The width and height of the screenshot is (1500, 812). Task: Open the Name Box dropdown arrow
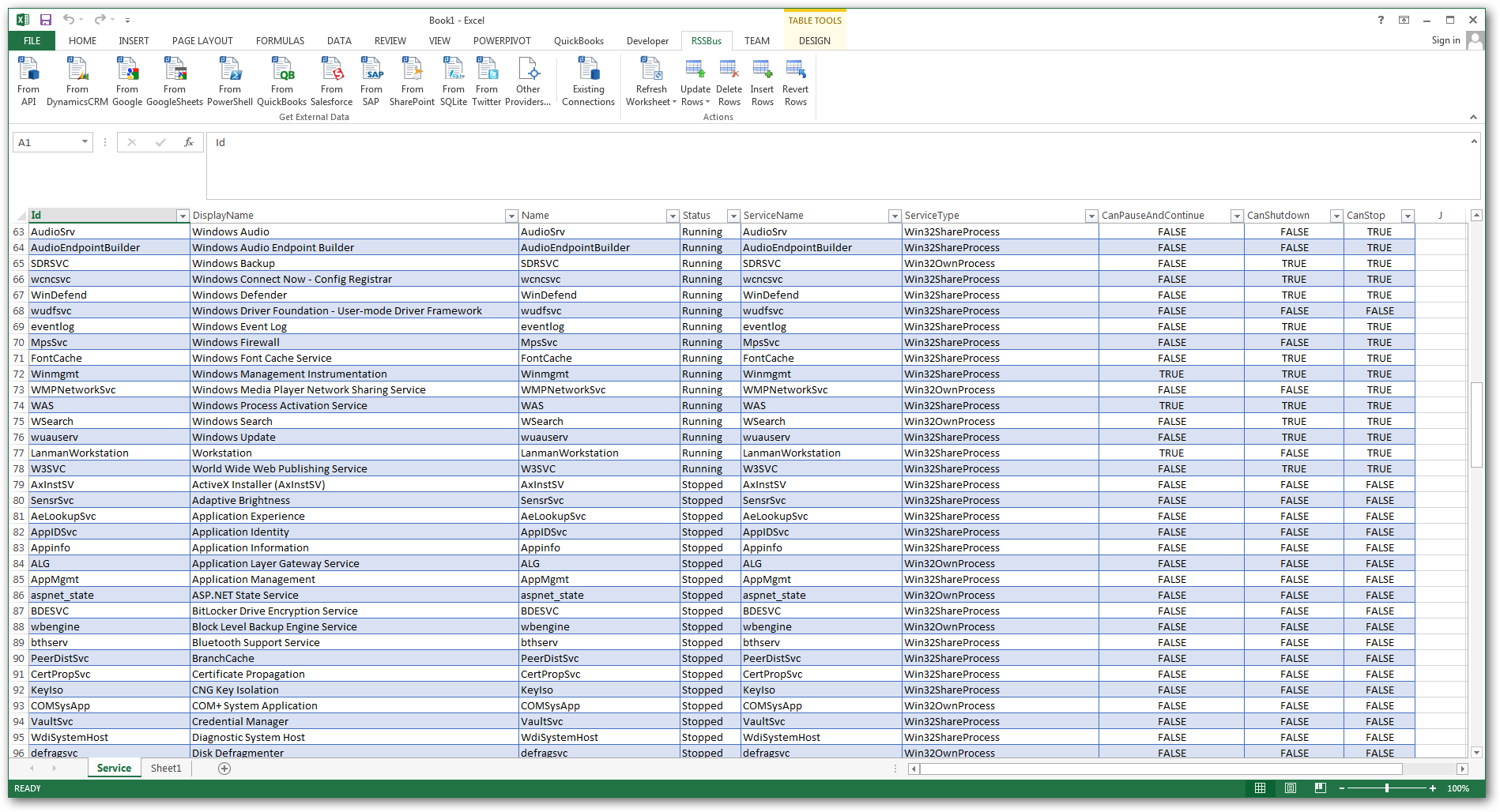[x=85, y=142]
